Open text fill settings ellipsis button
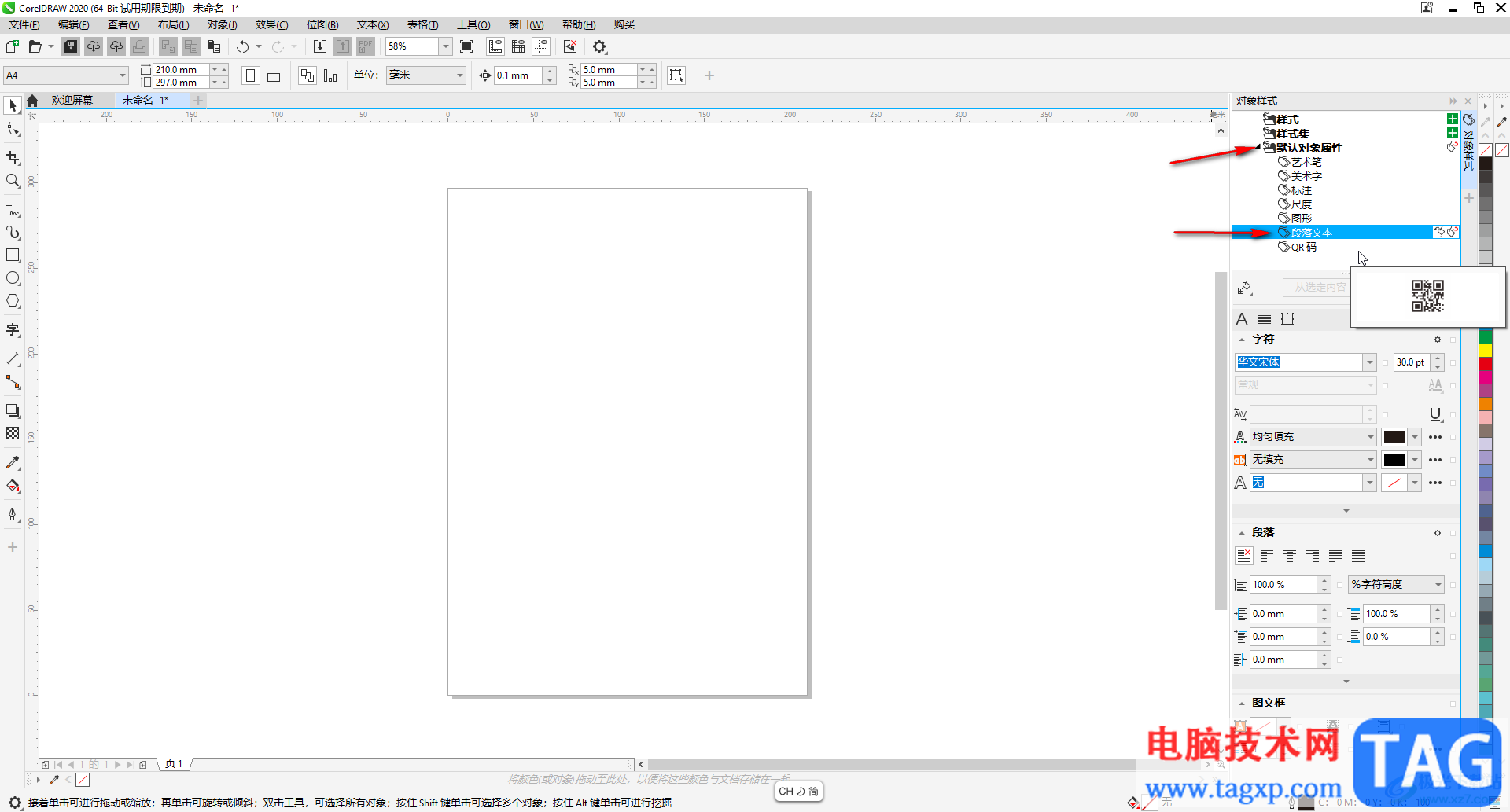1510x812 pixels. pyautogui.click(x=1435, y=437)
